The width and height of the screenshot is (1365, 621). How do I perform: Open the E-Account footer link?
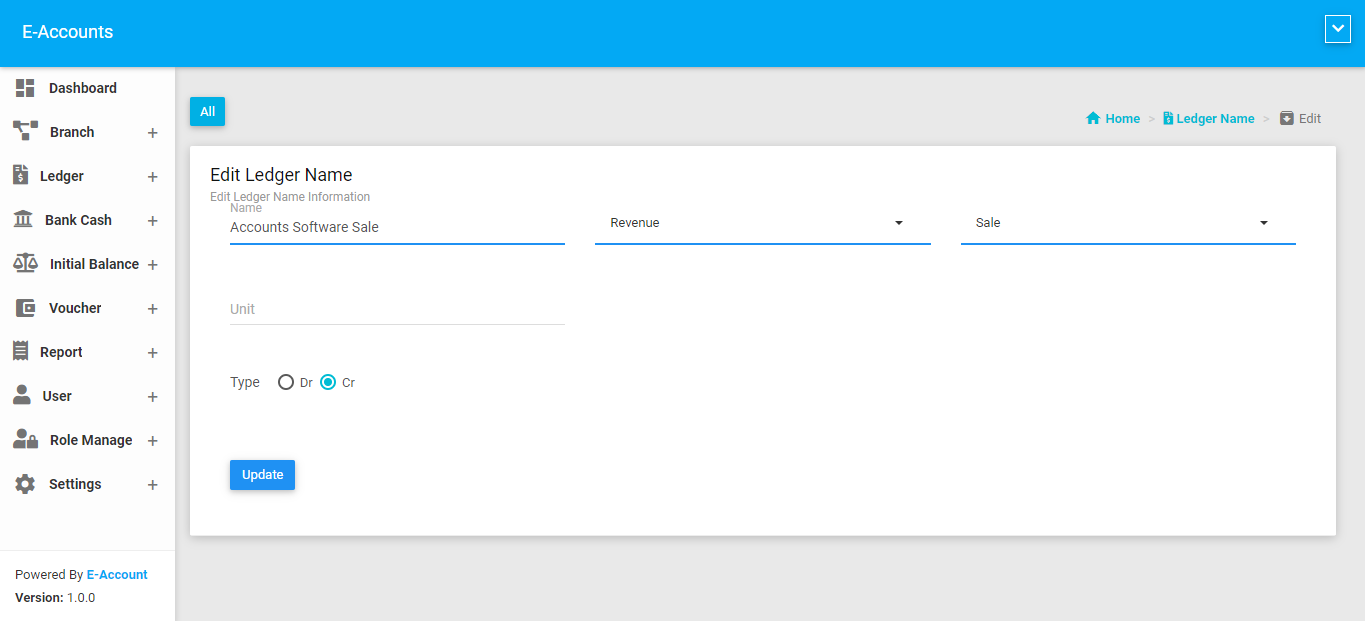click(x=117, y=575)
